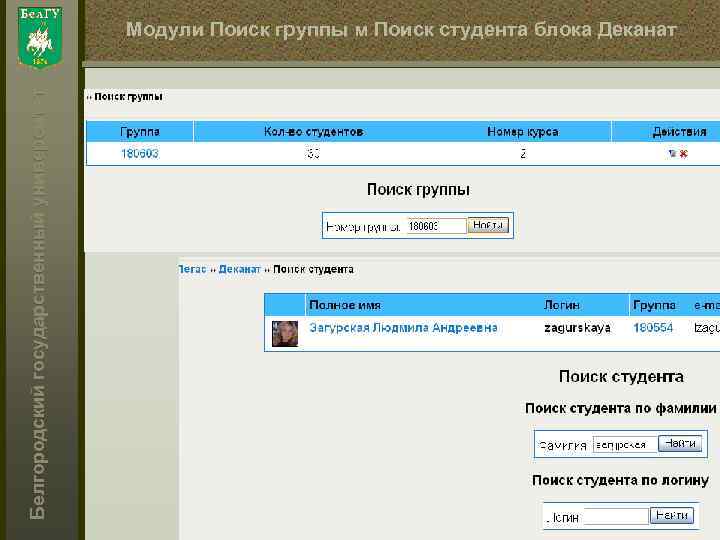Click the slide title about Деканат modules

tap(401, 29)
